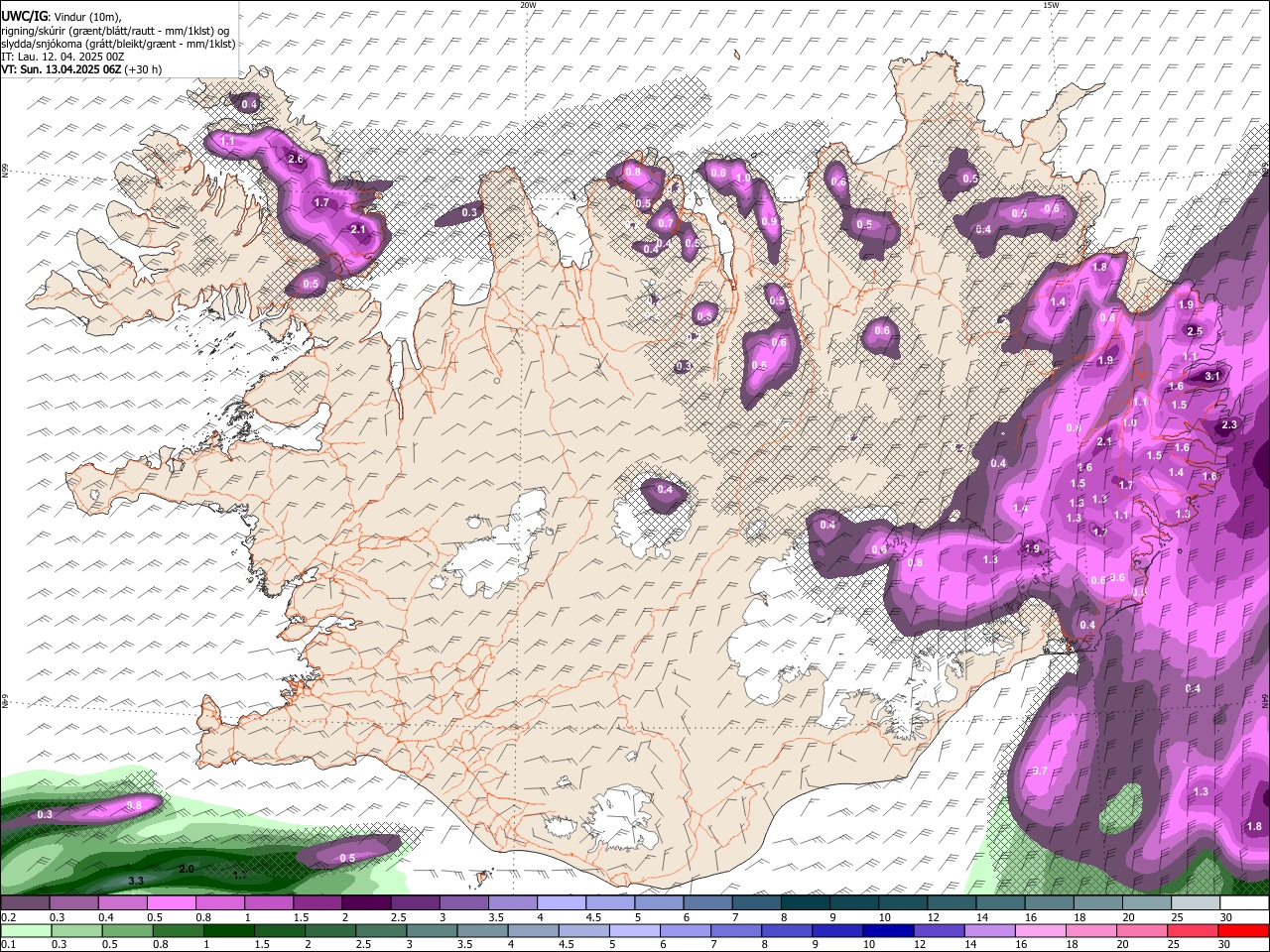Click the UWC/IG title text
The width and height of the screenshot is (1270, 952).
[22, 17]
